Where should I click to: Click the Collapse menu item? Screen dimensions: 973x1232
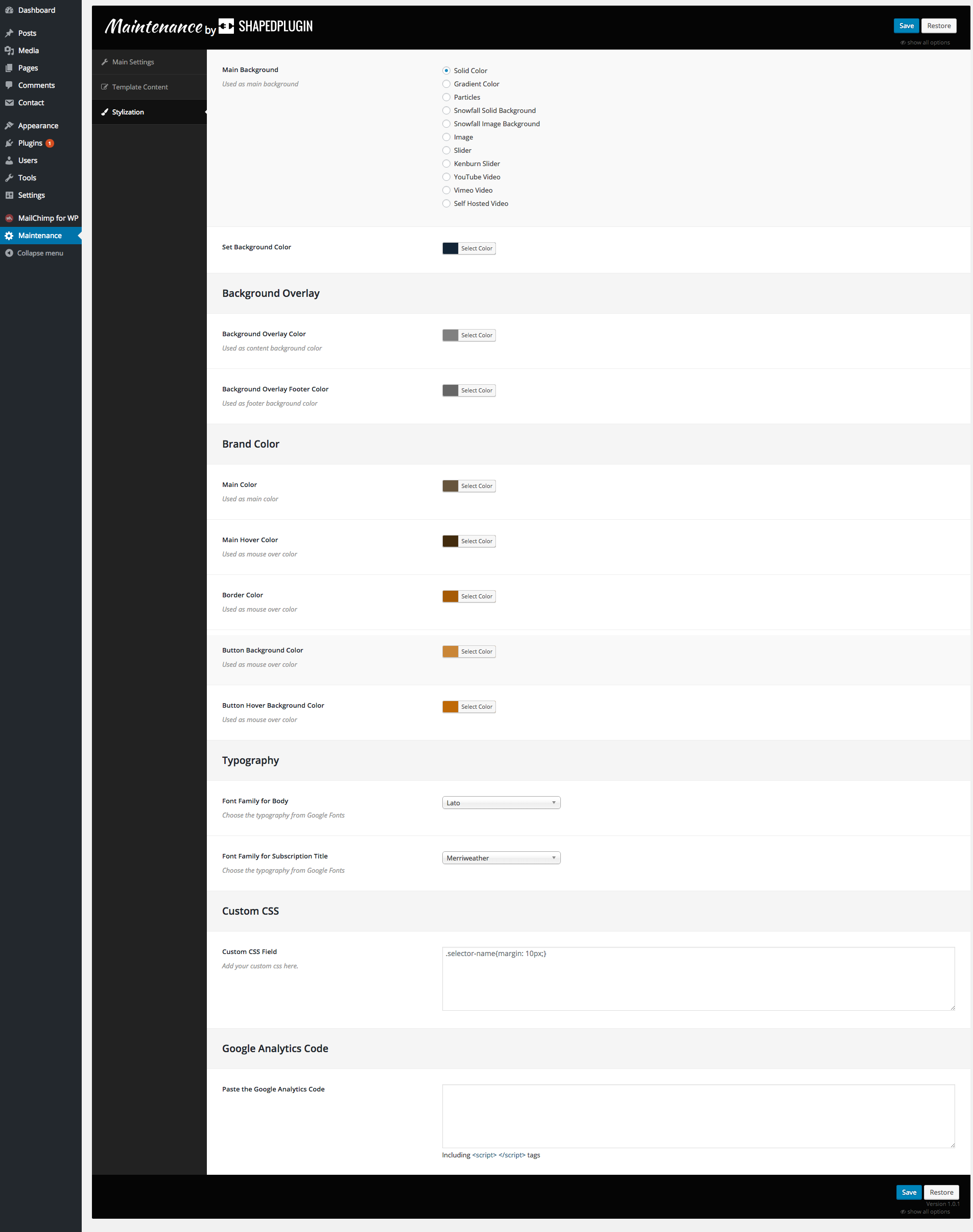[41, 253]
